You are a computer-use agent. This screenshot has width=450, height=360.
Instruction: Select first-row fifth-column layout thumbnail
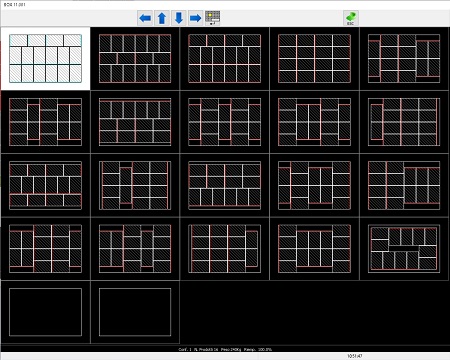click(404, 59)
